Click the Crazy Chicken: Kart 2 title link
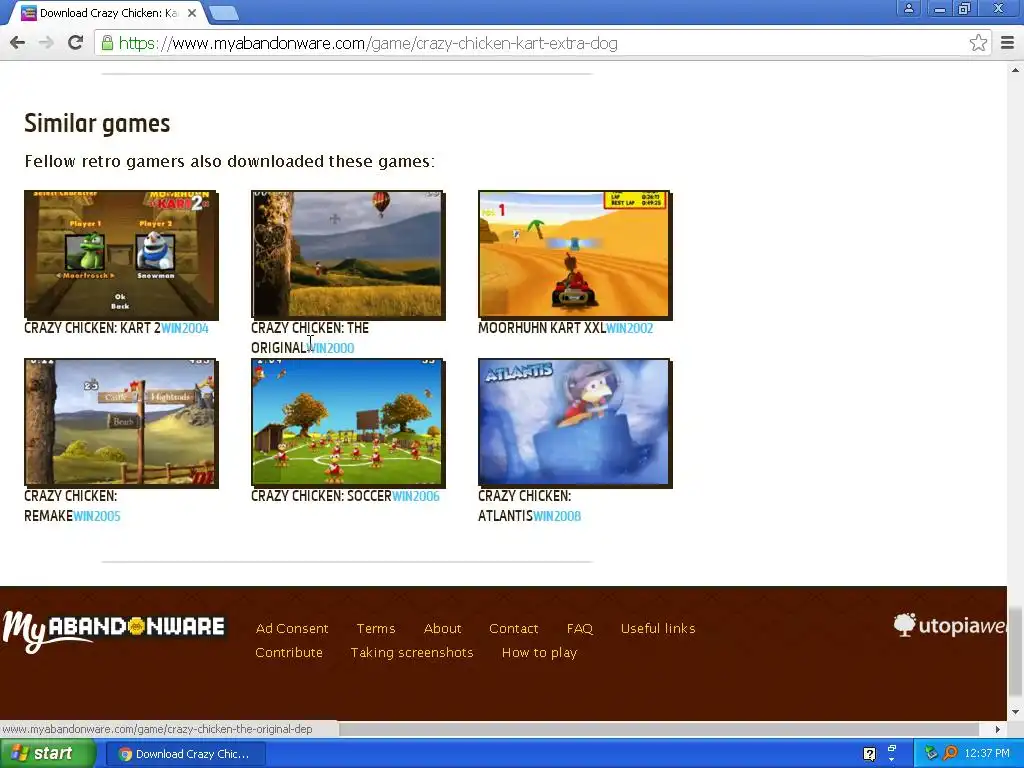Screen dimensions: 1024x768 [92, 328]
